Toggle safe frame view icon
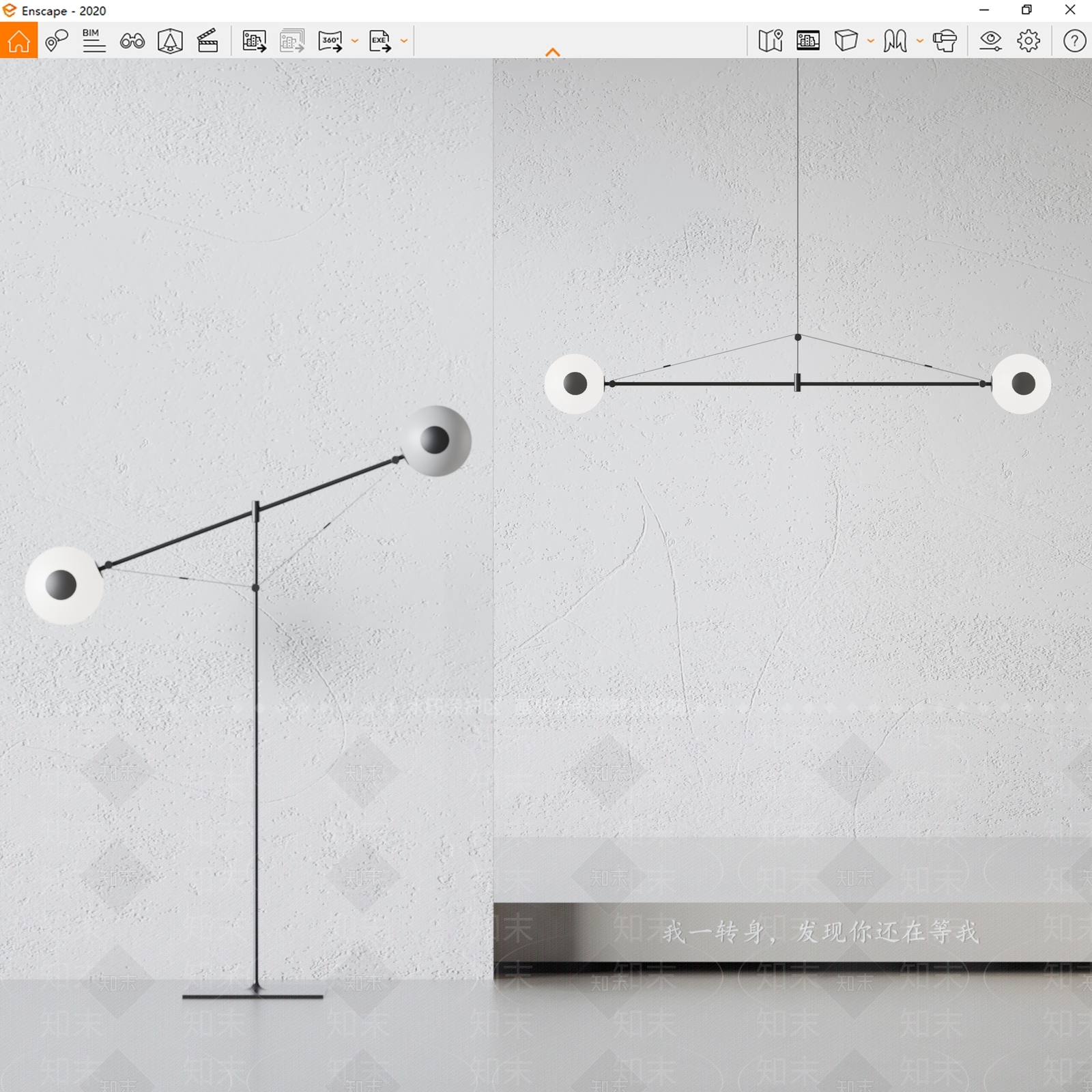The image size is (1092, 1092). [808, 41]
